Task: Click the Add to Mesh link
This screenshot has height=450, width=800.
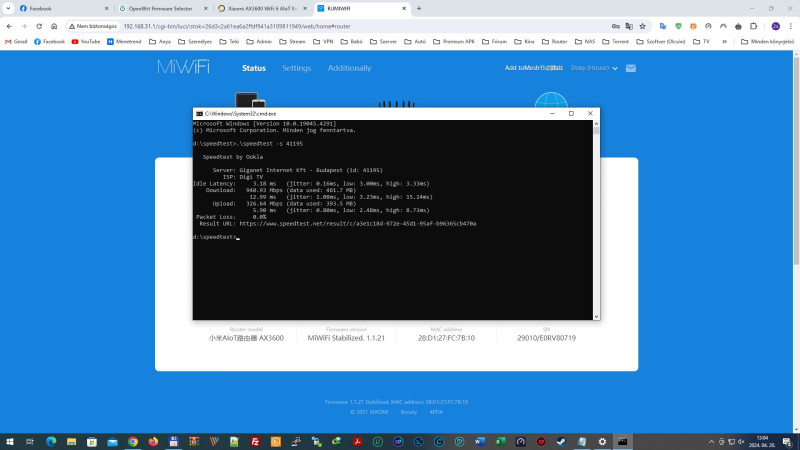Action: click(x=533, y=68)
